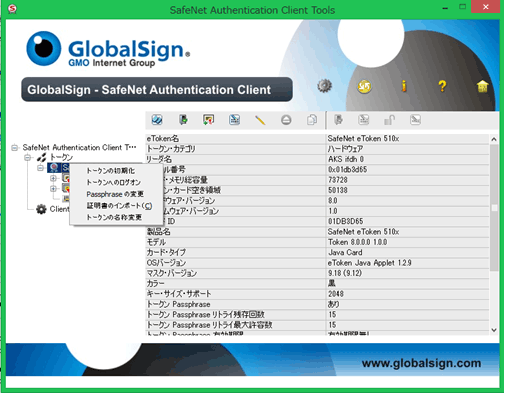Image resolution: width=505 pixels, height=394 pixels.
Task: Click the 50138 free space value
Action: [338, 190]
